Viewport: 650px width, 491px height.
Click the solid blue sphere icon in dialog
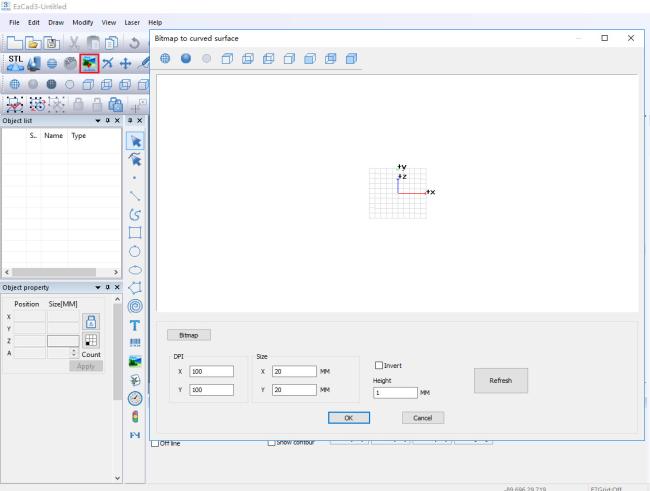186,58
